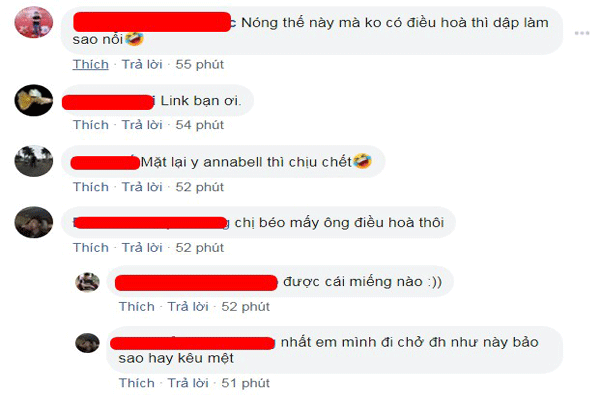Like the 'chị béo mấy ông điều hoà' comment

[91, 248]
